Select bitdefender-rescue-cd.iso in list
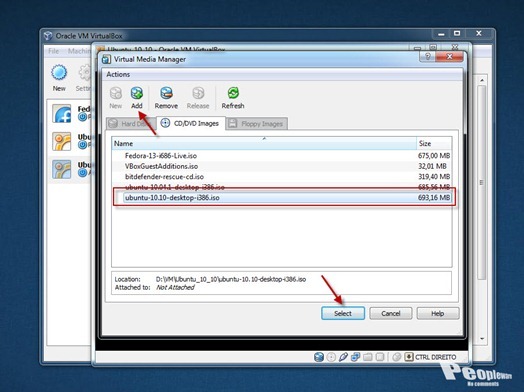Image resolution: width=524 pixels, height=392 pixels. (x=164, y=176)
